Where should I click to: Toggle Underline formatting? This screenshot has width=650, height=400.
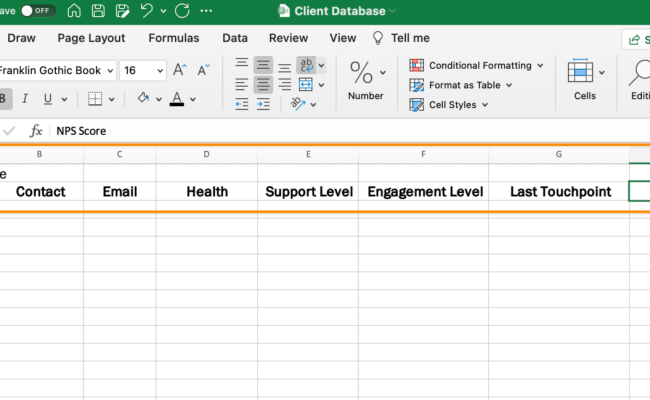48,99
